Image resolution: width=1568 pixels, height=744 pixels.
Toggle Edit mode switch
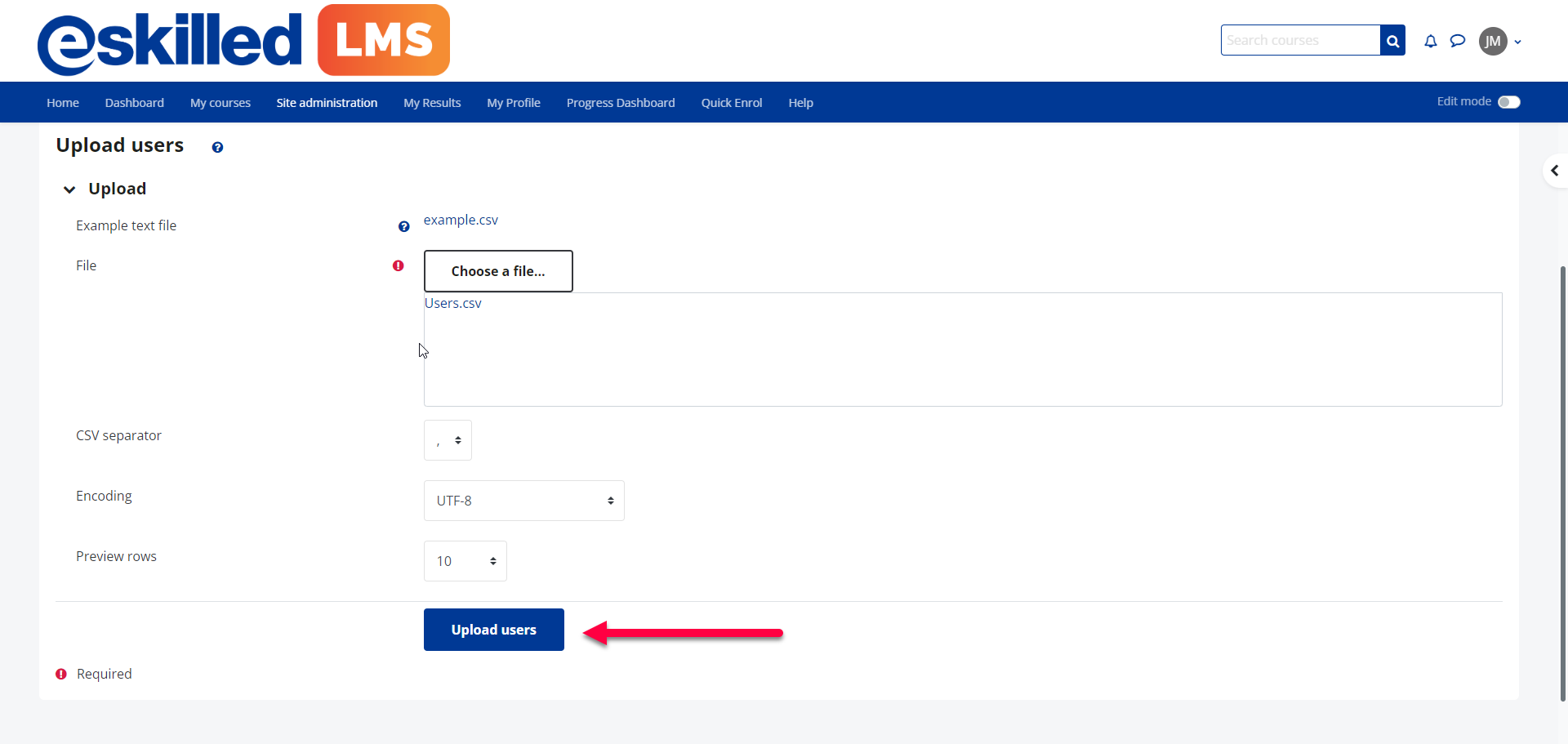coord(1509,102)
